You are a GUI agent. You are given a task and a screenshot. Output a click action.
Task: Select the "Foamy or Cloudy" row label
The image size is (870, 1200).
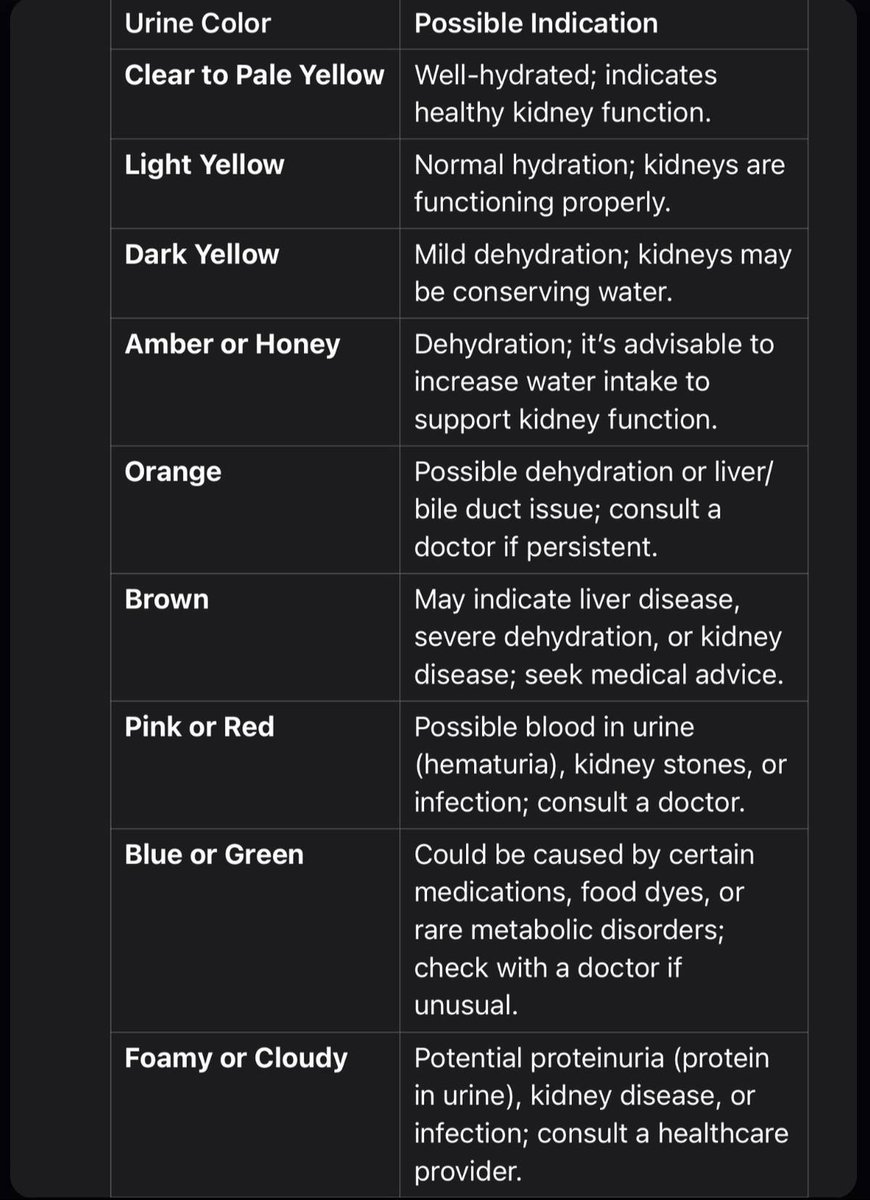click(236, 1058)
